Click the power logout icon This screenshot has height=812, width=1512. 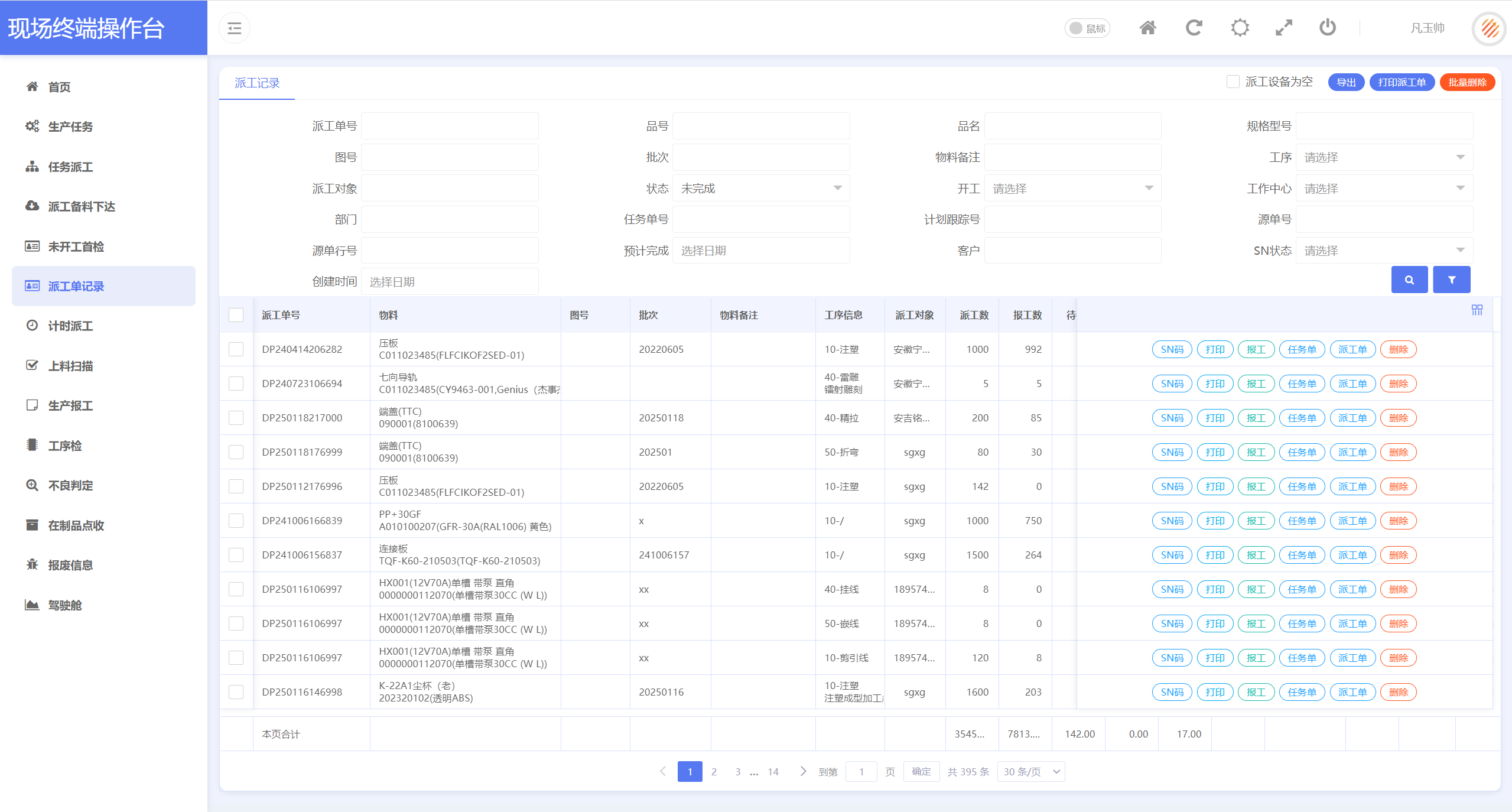[x=1328, y=28]
